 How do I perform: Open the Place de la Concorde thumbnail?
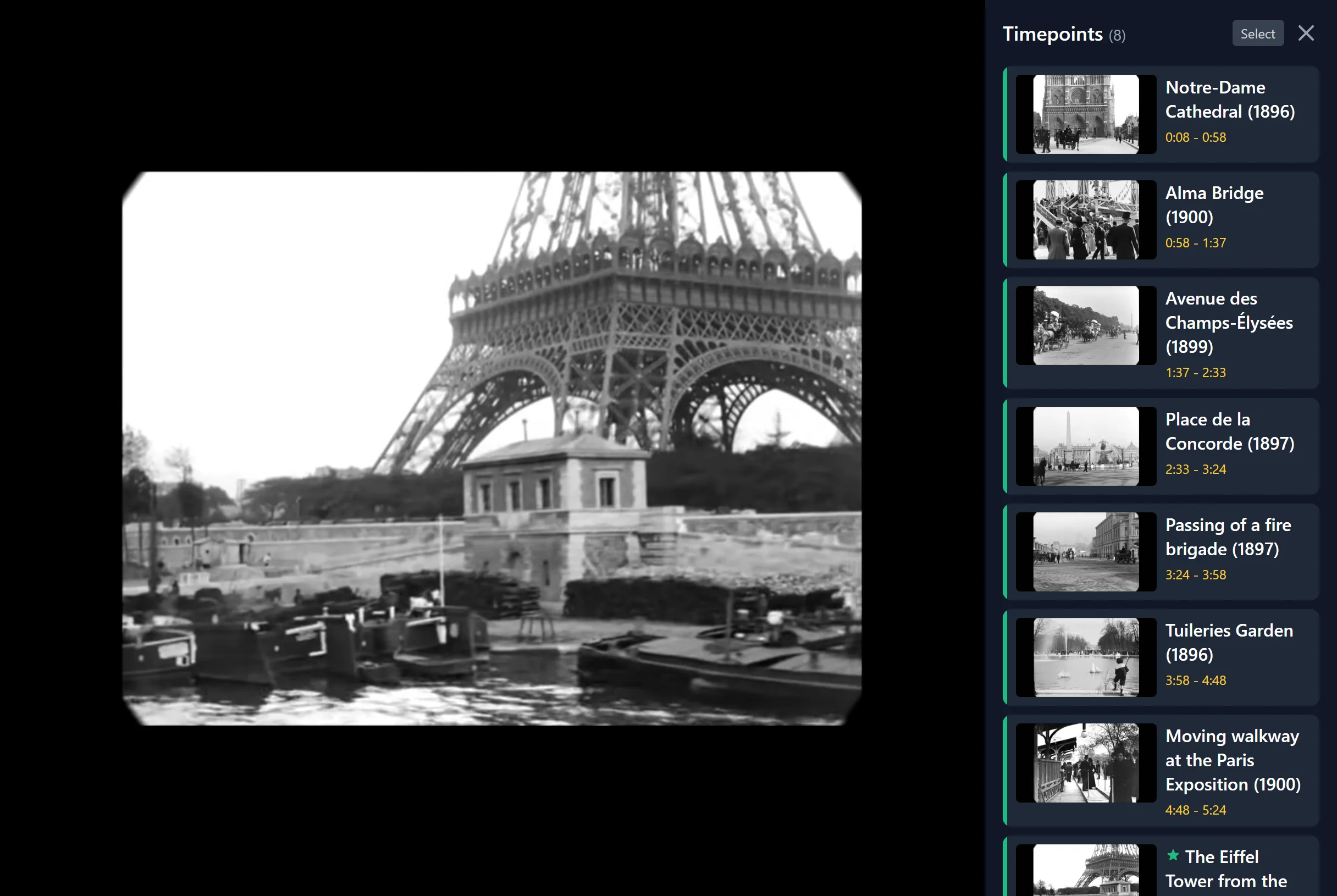pos(1086,446)
